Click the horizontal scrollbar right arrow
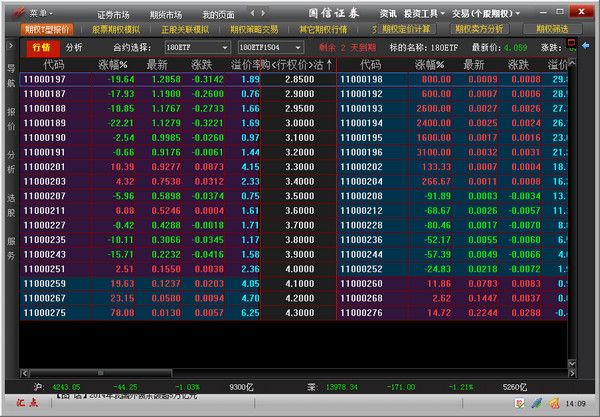Image resolution: width=600 pixels, height=417 pixels. point(572,373)
